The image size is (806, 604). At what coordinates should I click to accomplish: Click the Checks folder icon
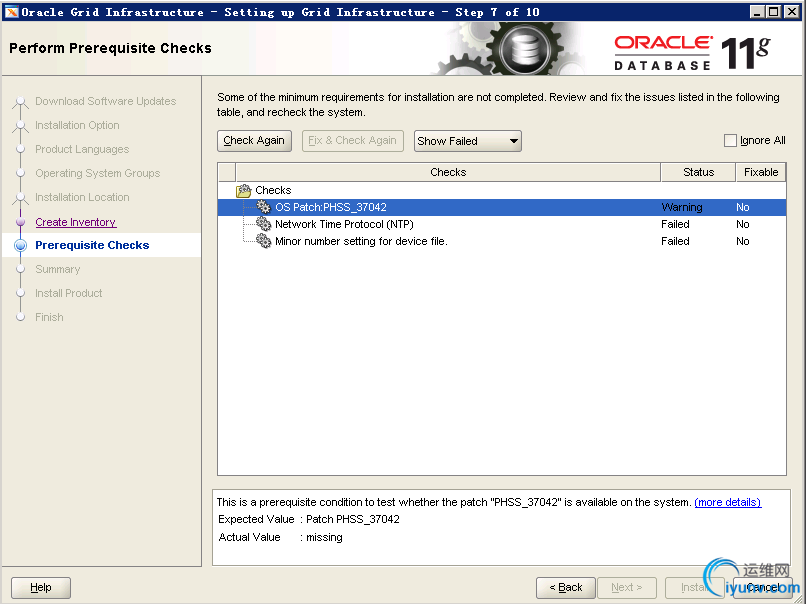(243, 191)
